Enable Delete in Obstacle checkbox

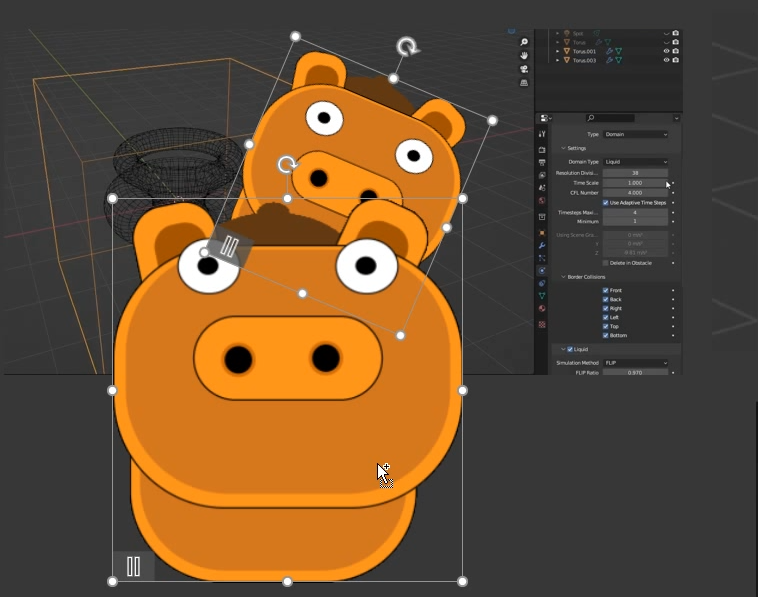click(605, 263)
